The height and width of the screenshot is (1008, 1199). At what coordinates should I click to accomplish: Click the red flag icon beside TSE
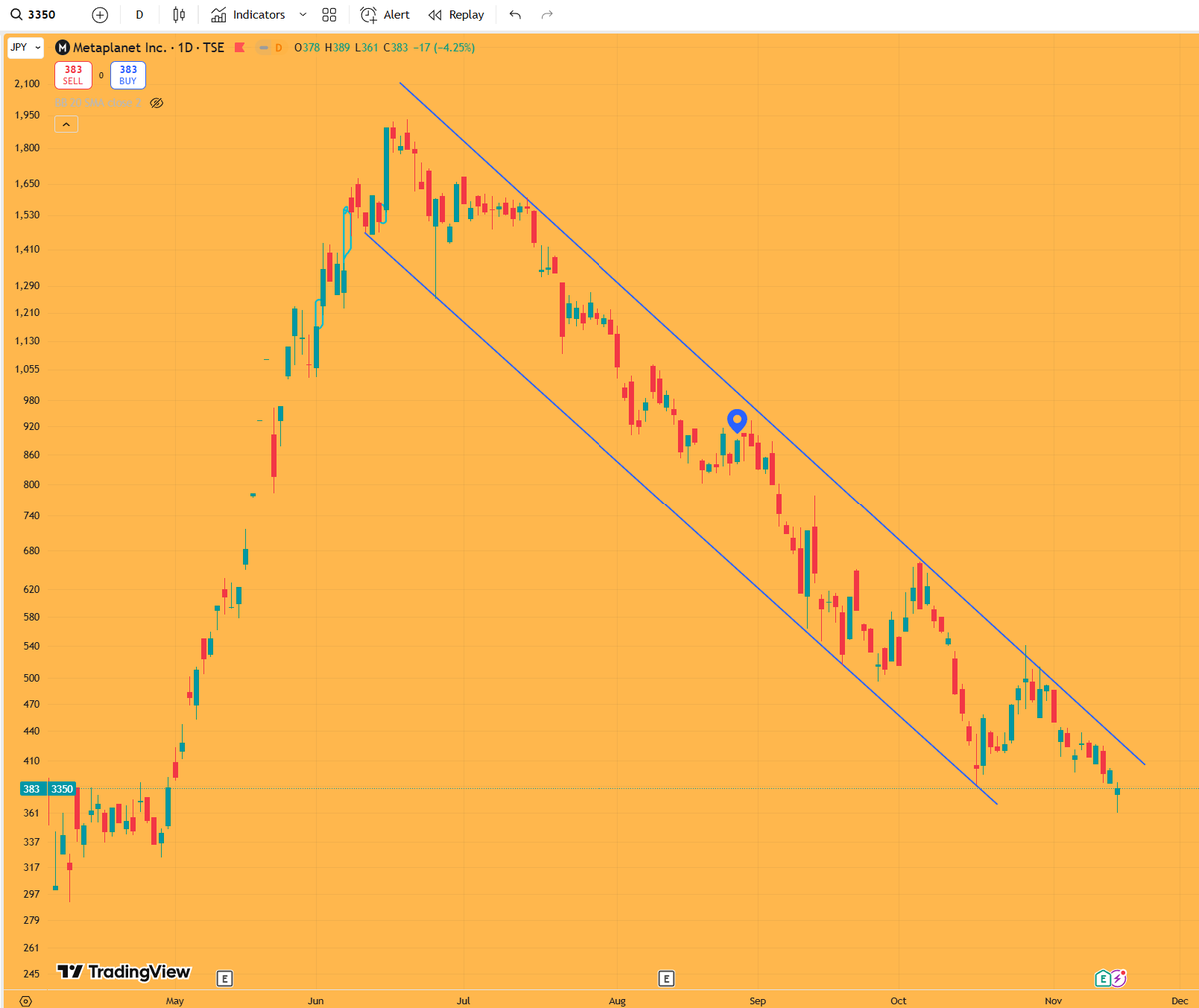point(239,48)
